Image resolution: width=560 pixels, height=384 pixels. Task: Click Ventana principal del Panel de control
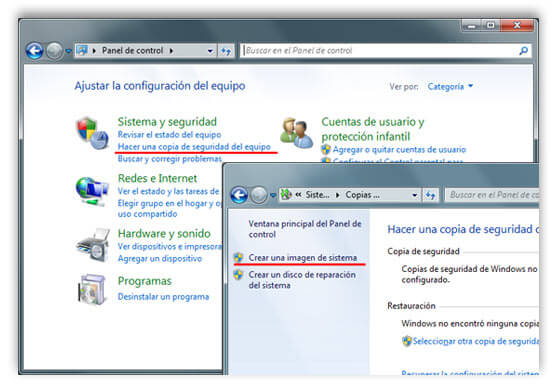coord(305,229)
